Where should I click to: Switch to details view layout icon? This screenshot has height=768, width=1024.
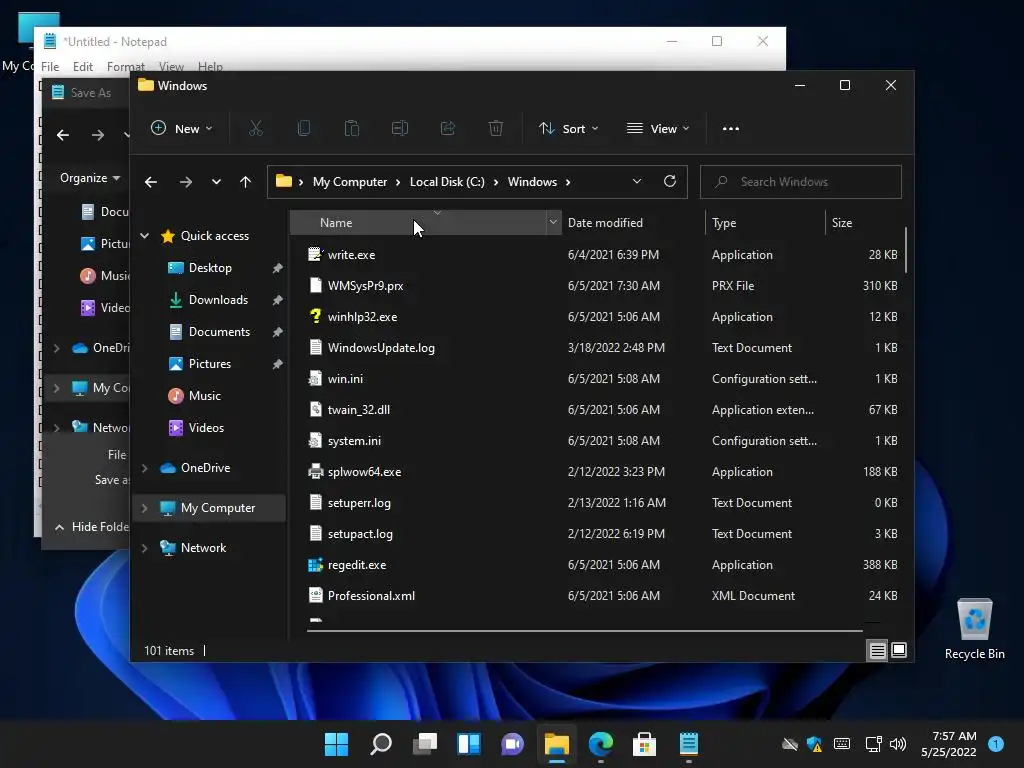click(878, 650)
